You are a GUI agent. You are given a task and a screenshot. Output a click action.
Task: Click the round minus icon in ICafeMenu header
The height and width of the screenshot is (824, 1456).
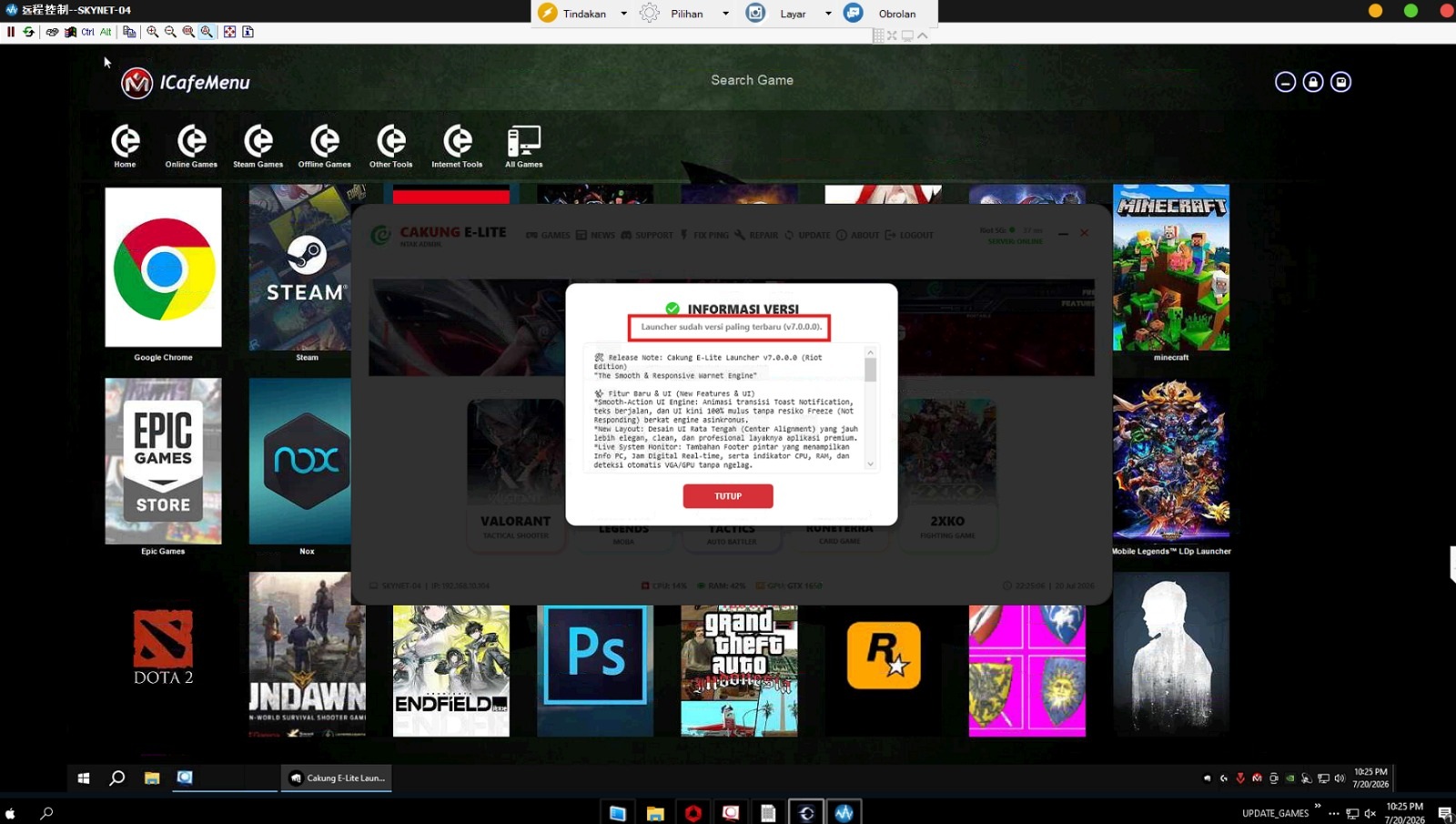tap(1285, 82)
